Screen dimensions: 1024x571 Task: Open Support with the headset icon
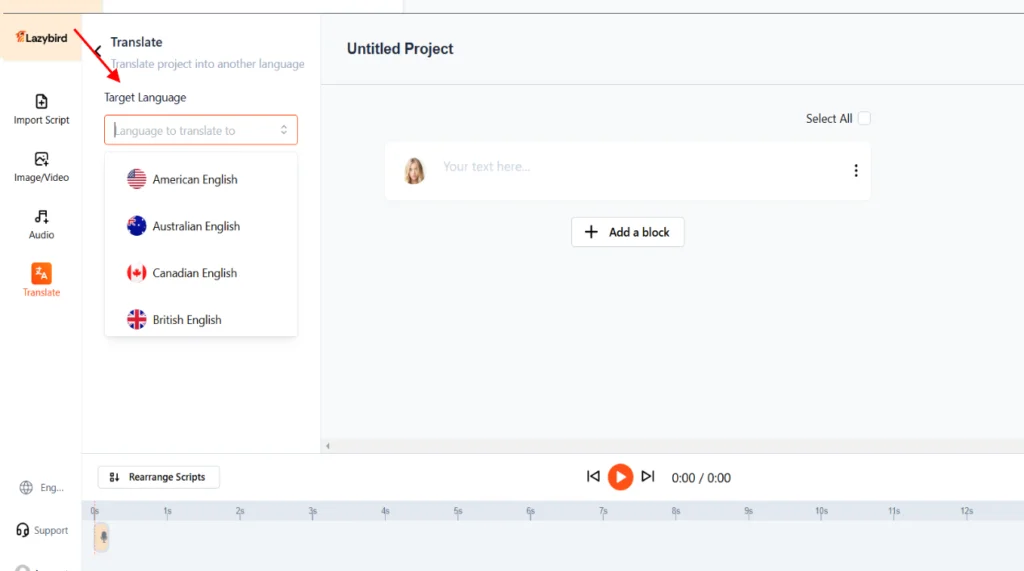click(24, 530)
